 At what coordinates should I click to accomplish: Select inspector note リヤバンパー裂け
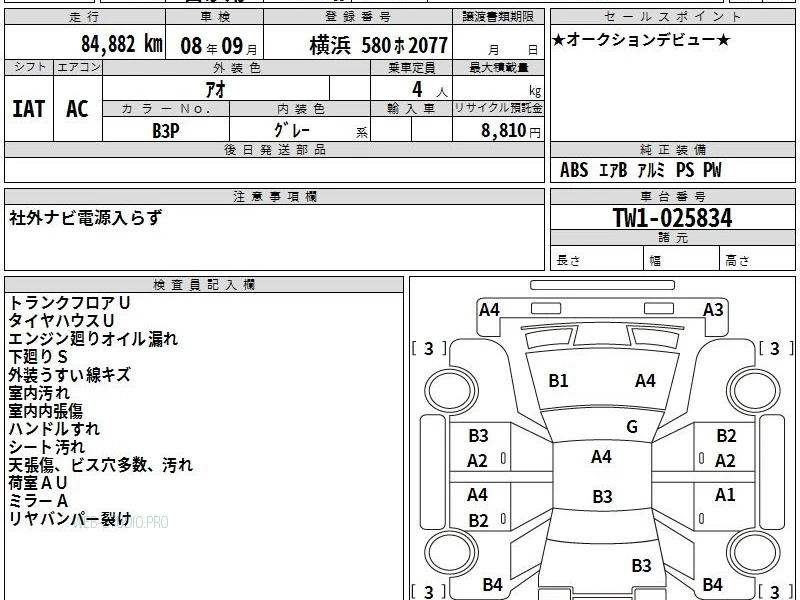(x=70, y=519)
